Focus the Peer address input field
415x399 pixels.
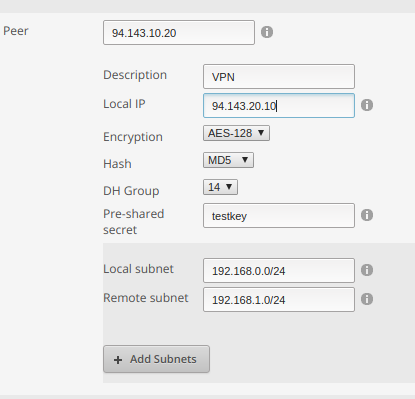[179, 32]
